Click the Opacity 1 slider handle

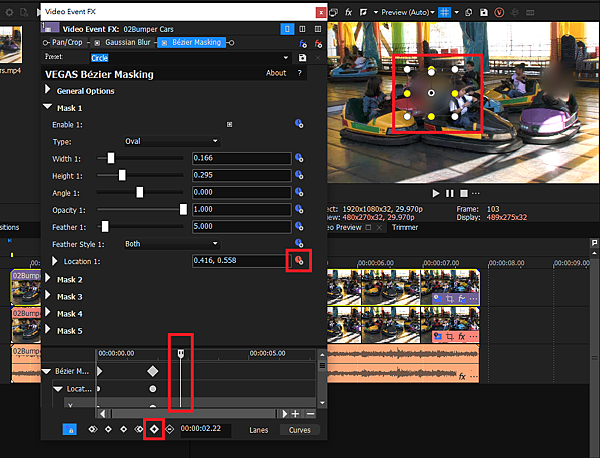click(183, 209)
